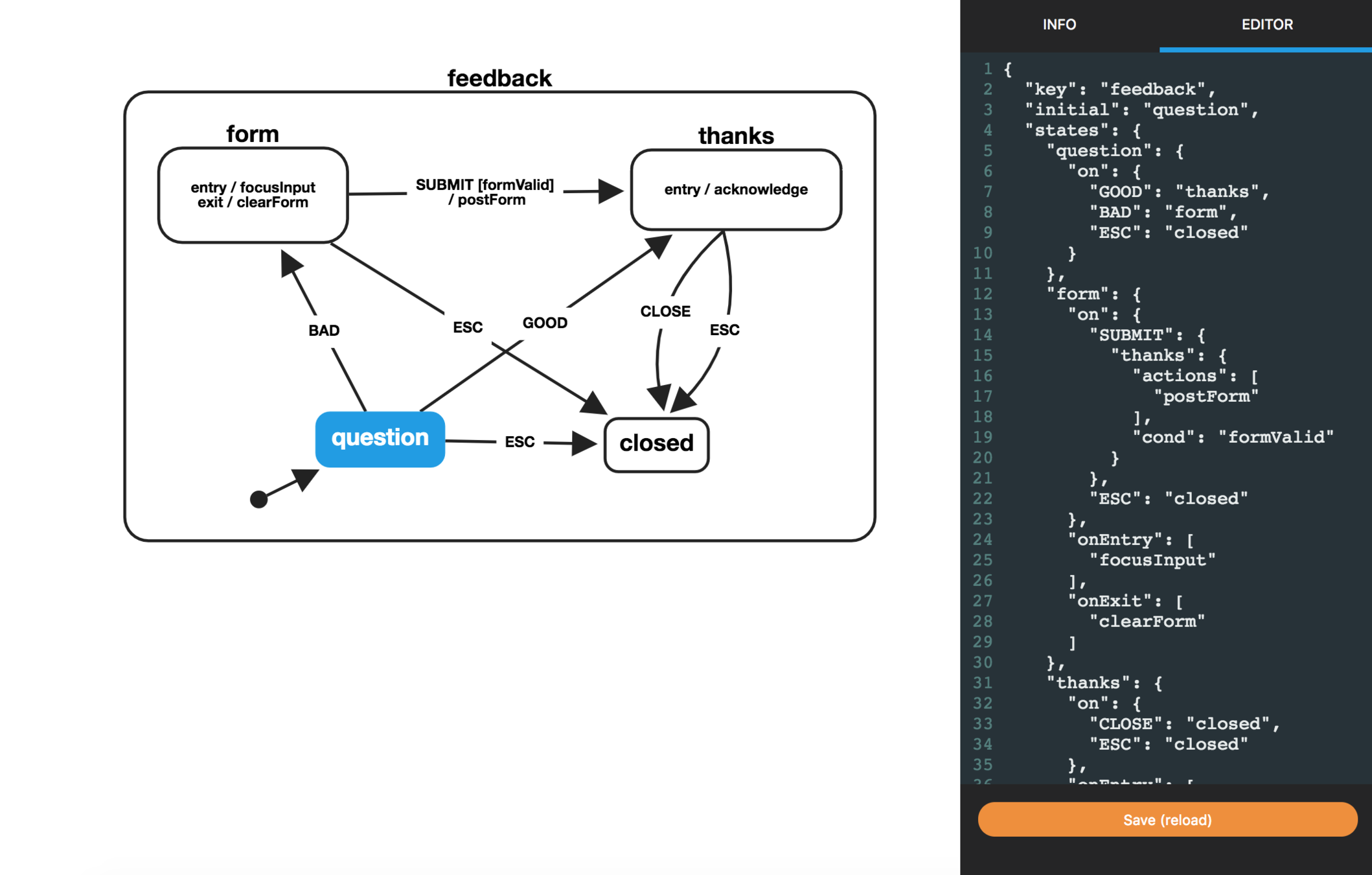
Task: Select the EDITOR tab
Action: 1266,25
